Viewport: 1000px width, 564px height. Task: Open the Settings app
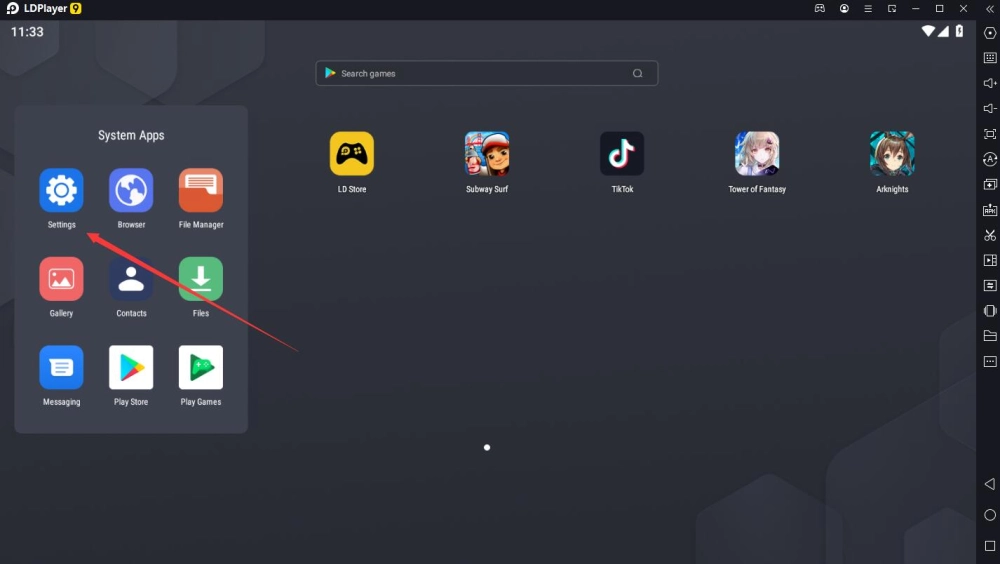coord(61,190)
